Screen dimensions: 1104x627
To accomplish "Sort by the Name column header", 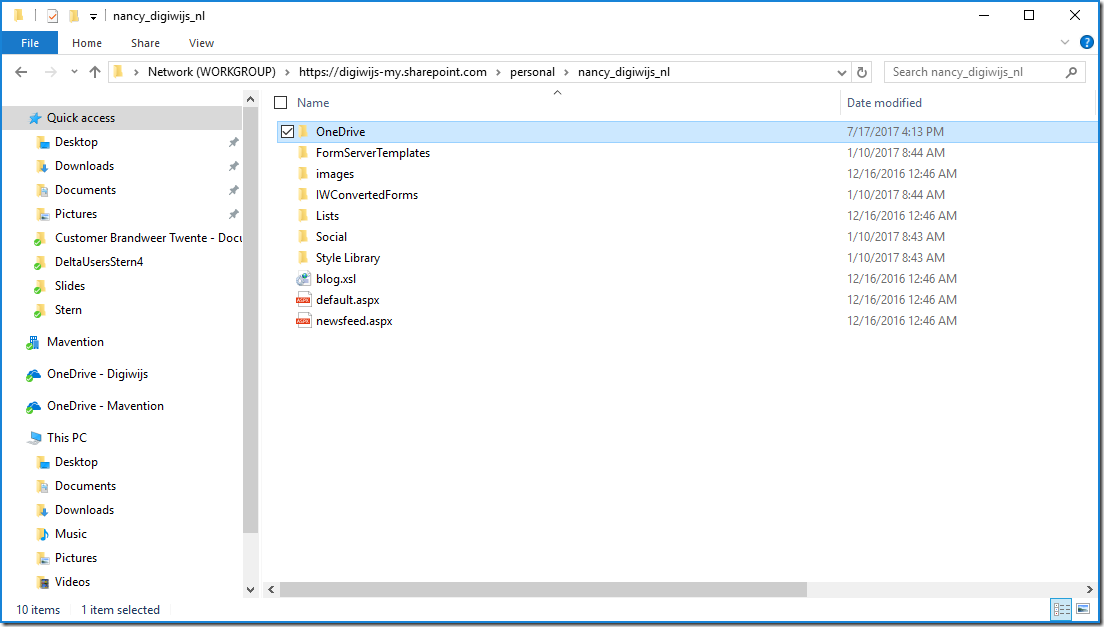I will coord(313,103).
